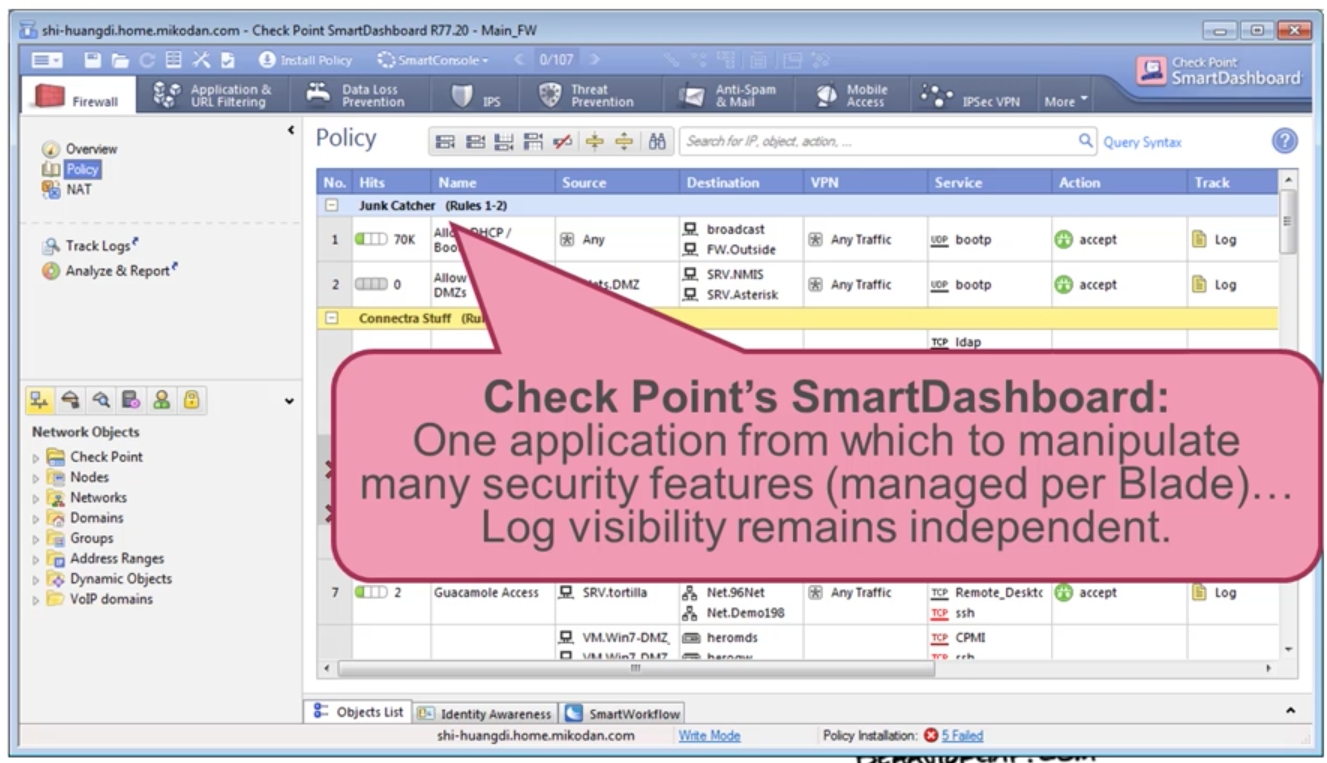Collapse the Junk Catcher rule section
Viewport: 1327px width, 763px height.
click(x=331, y=206)
